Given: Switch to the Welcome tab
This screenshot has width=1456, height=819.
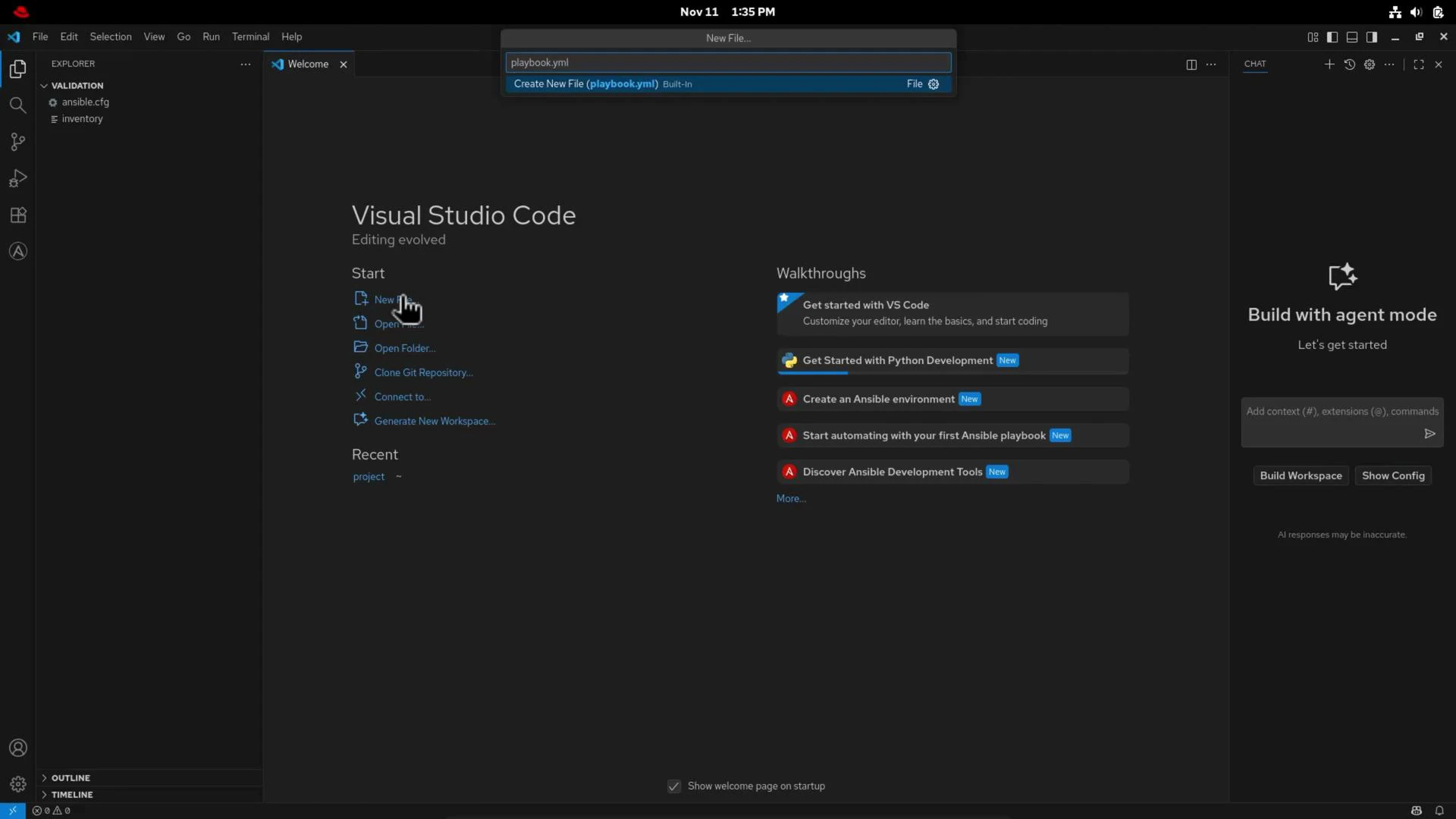Looking at the screenshot, I should [306, 64].
